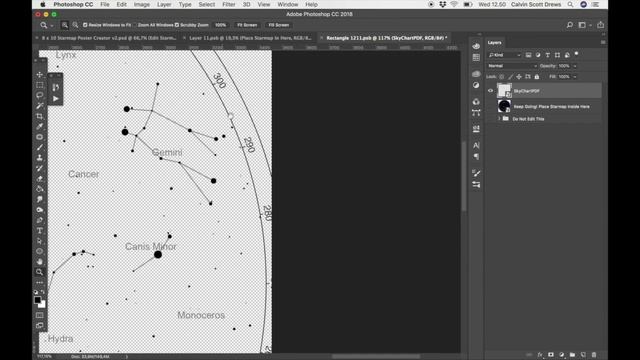Open the Image menu
Image resolution: width=640 pixels, height=360 pixels.
click(142, 4)
